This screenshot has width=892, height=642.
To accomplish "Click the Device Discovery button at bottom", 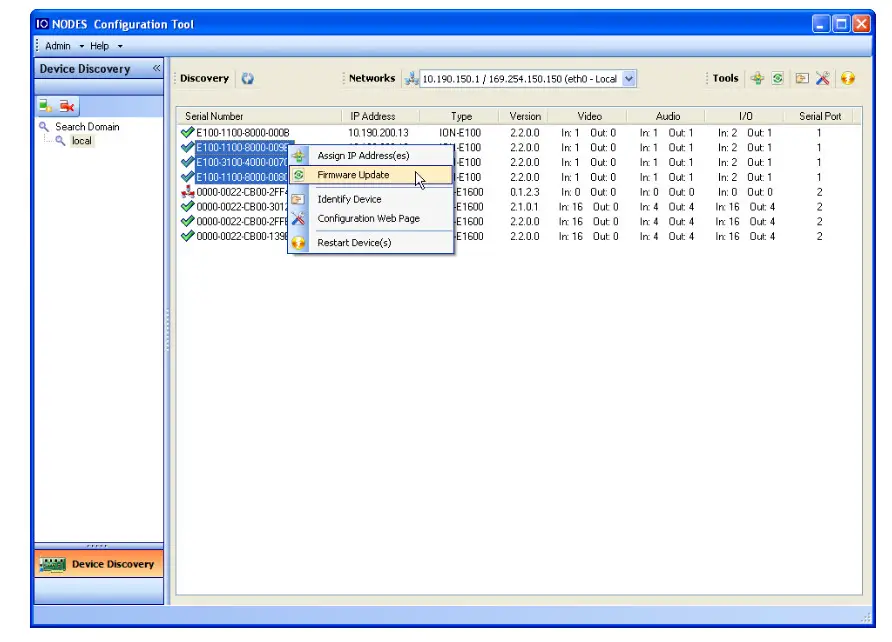I will [99, 565].
